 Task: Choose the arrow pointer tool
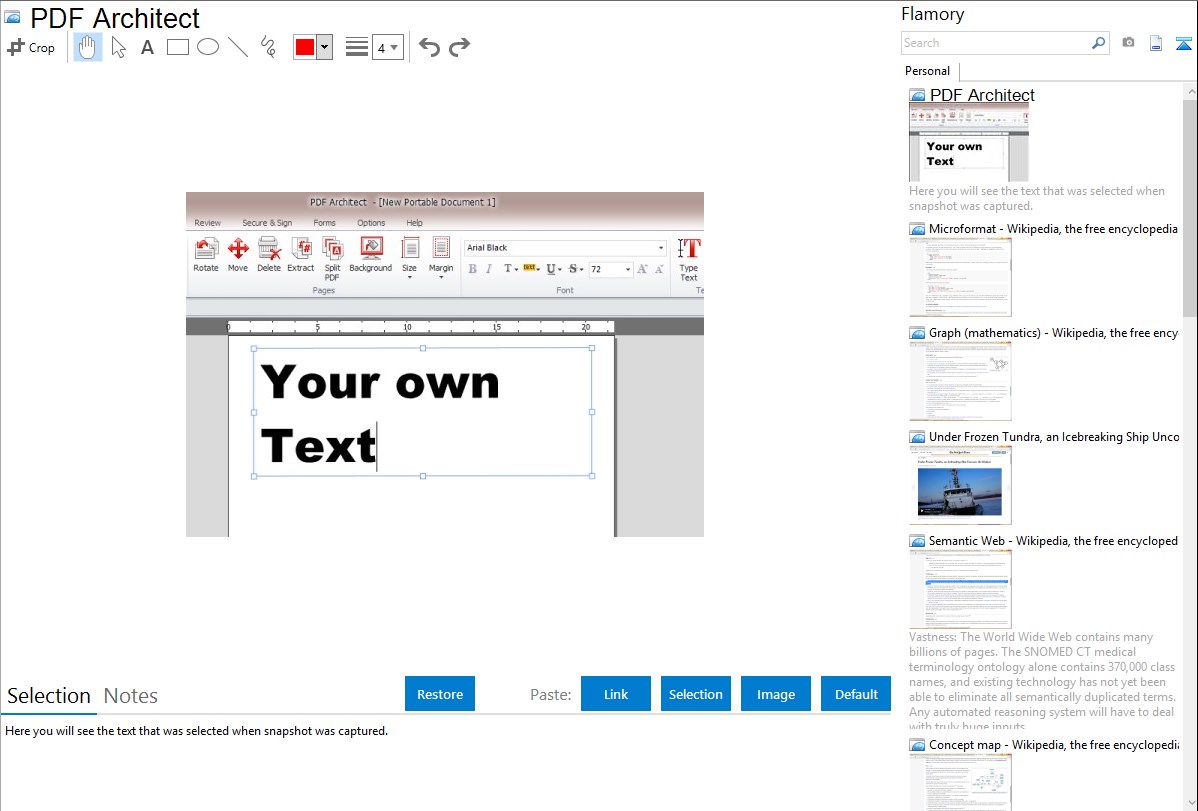[118, 47]
